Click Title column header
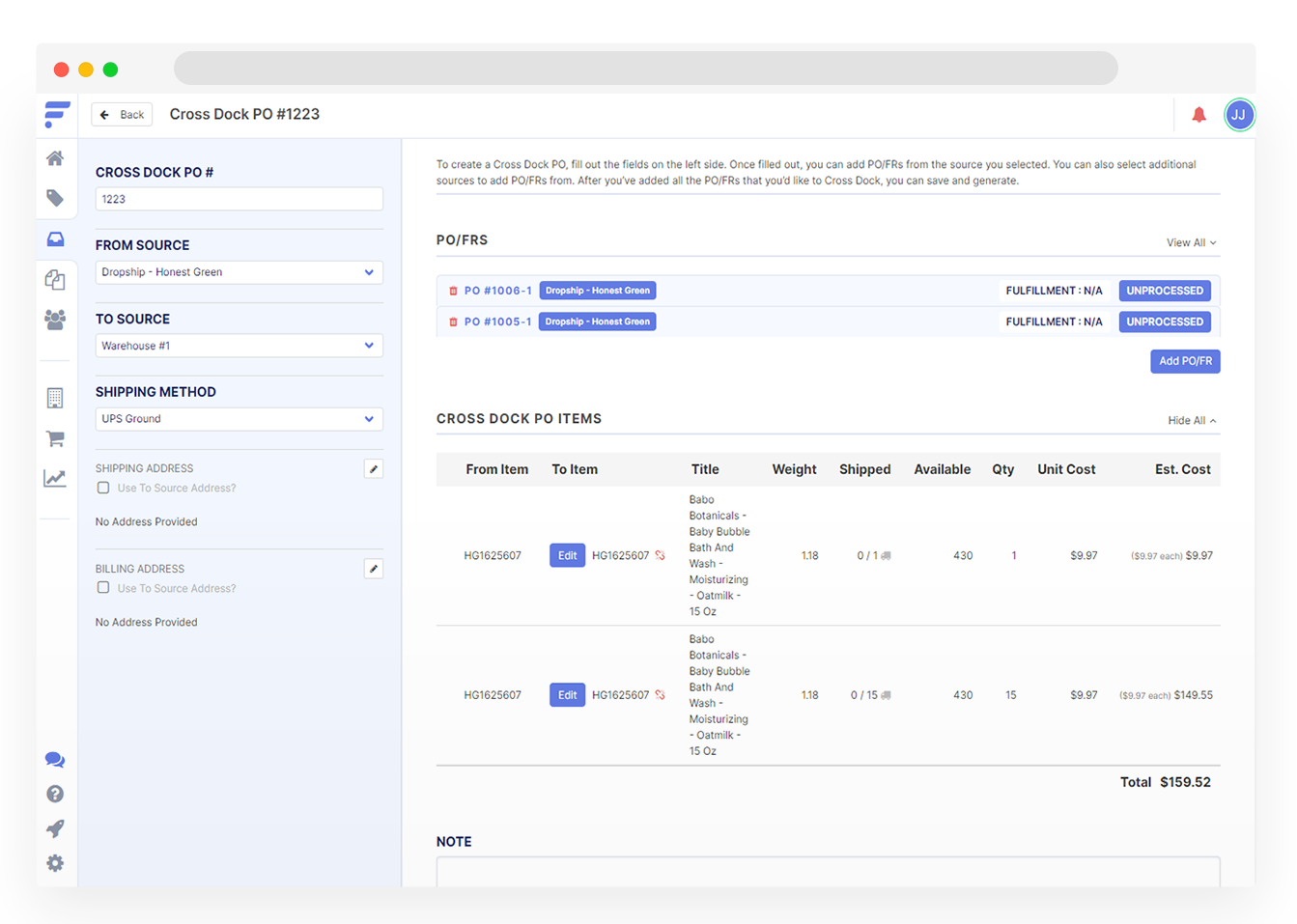 (x=705, y=469)
